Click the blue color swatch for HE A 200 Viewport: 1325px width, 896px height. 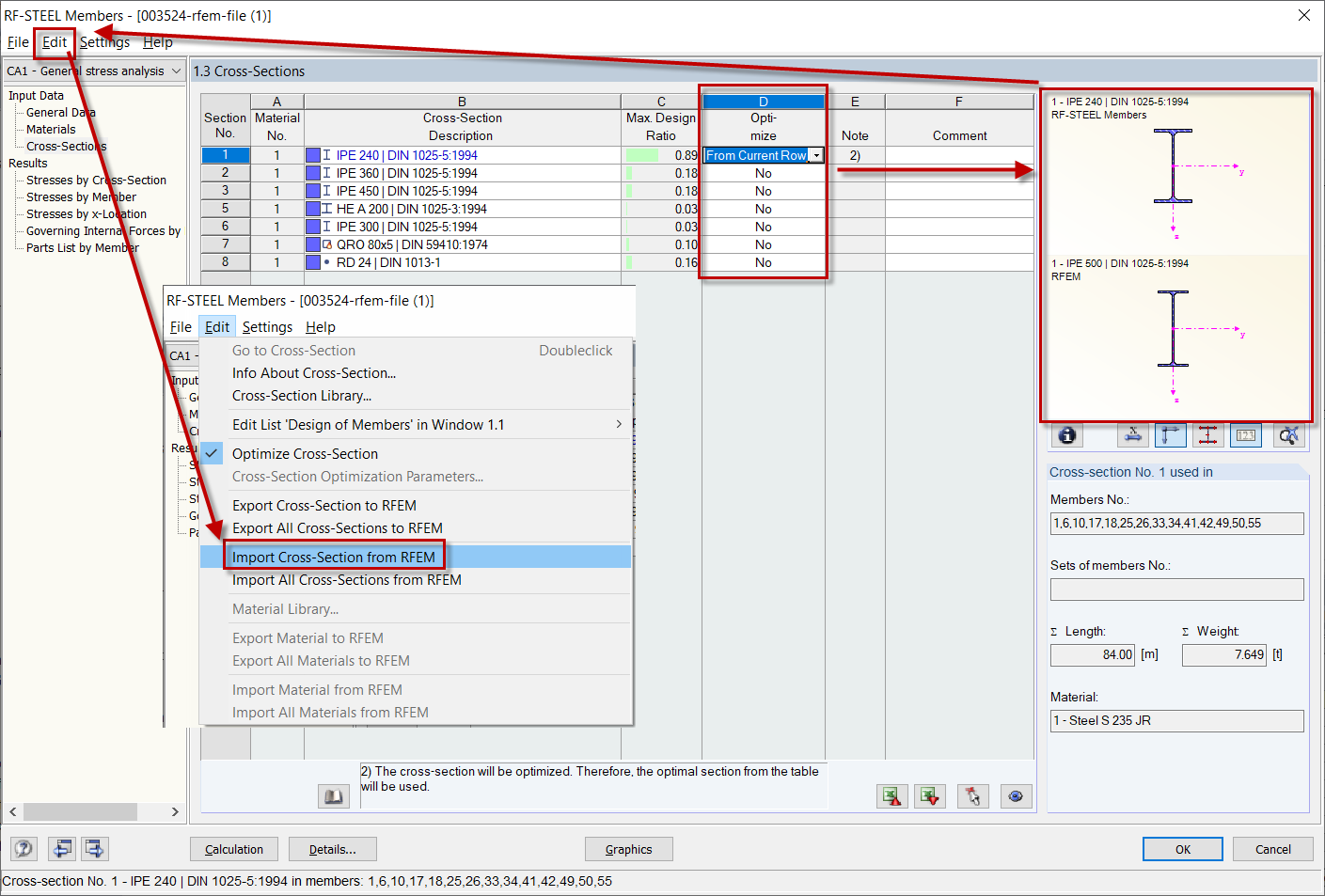coord(313,209)
